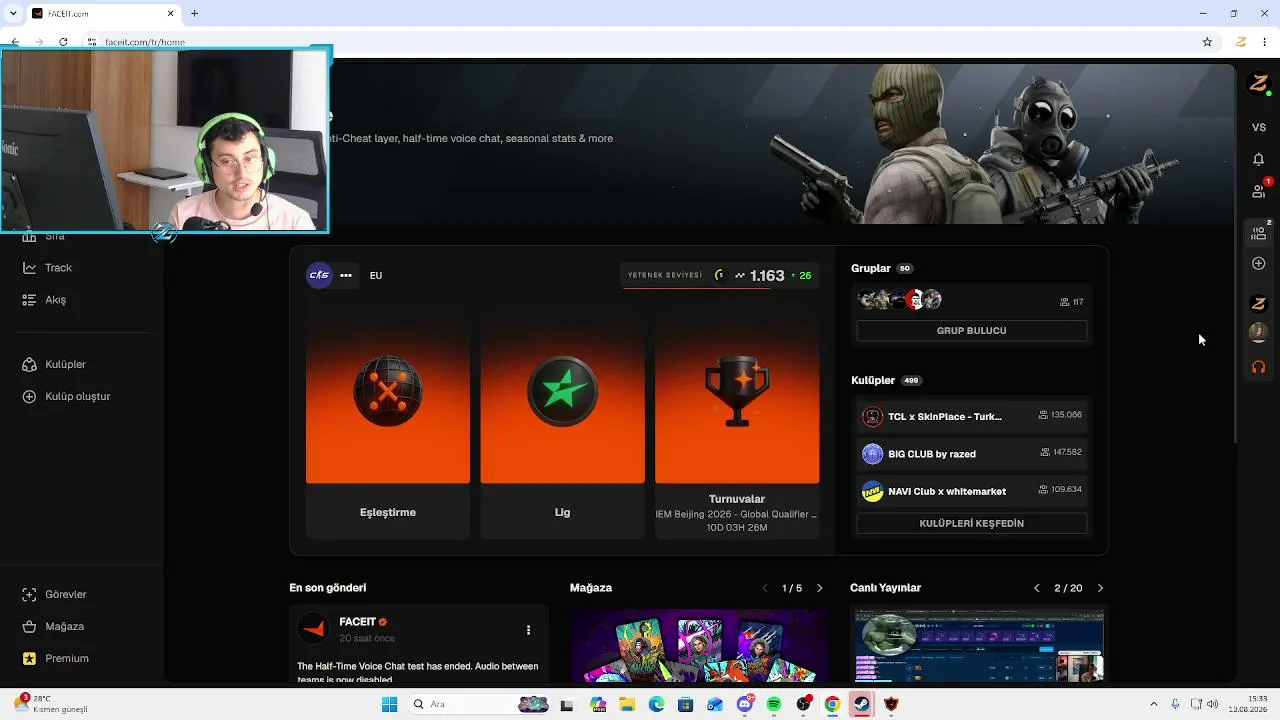Show the previous Canlı Yayınlar stream
This screenshot has height=720, width=1280.
[1036, 589]
